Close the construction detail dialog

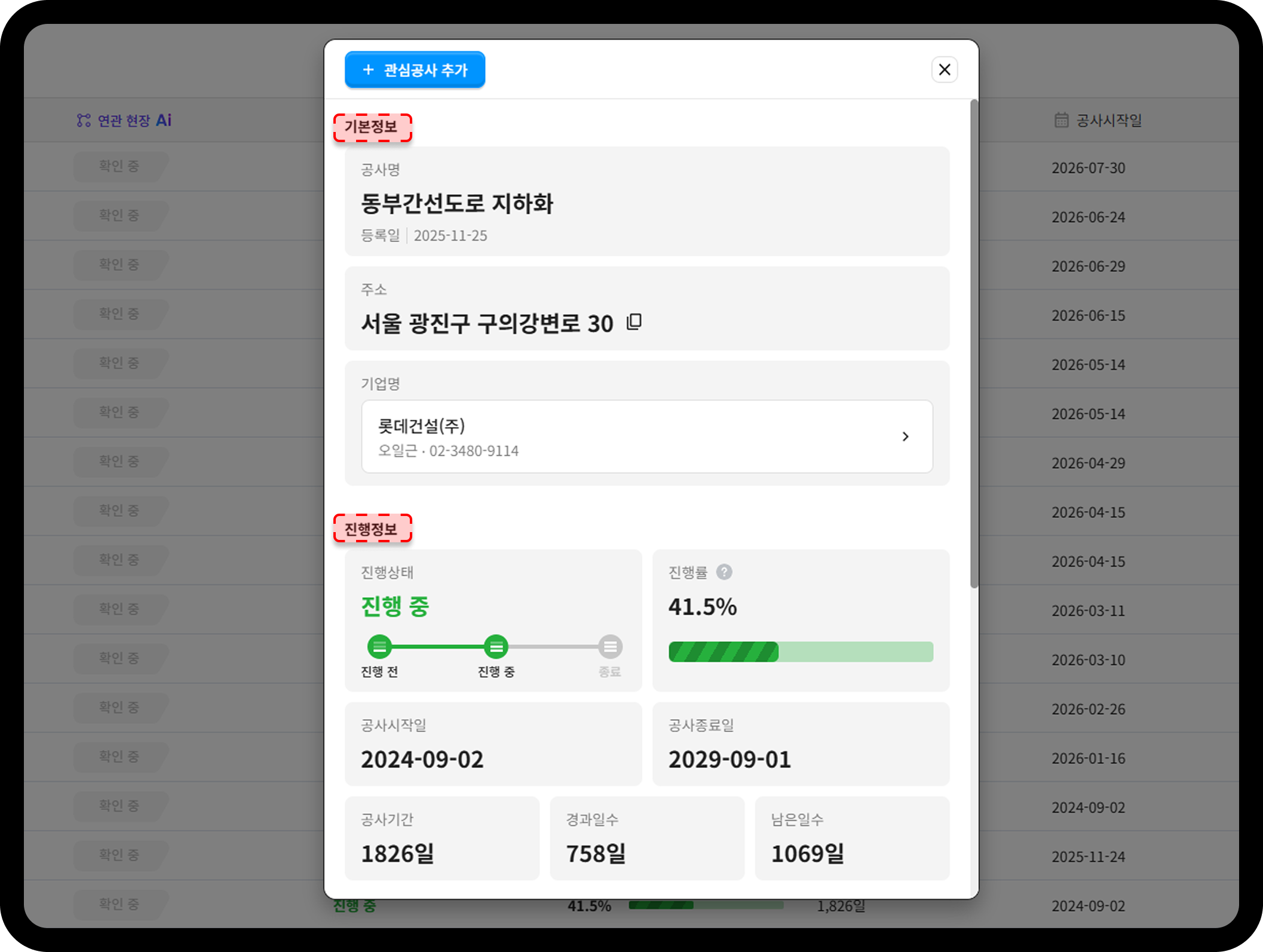[x=945, y=70]
